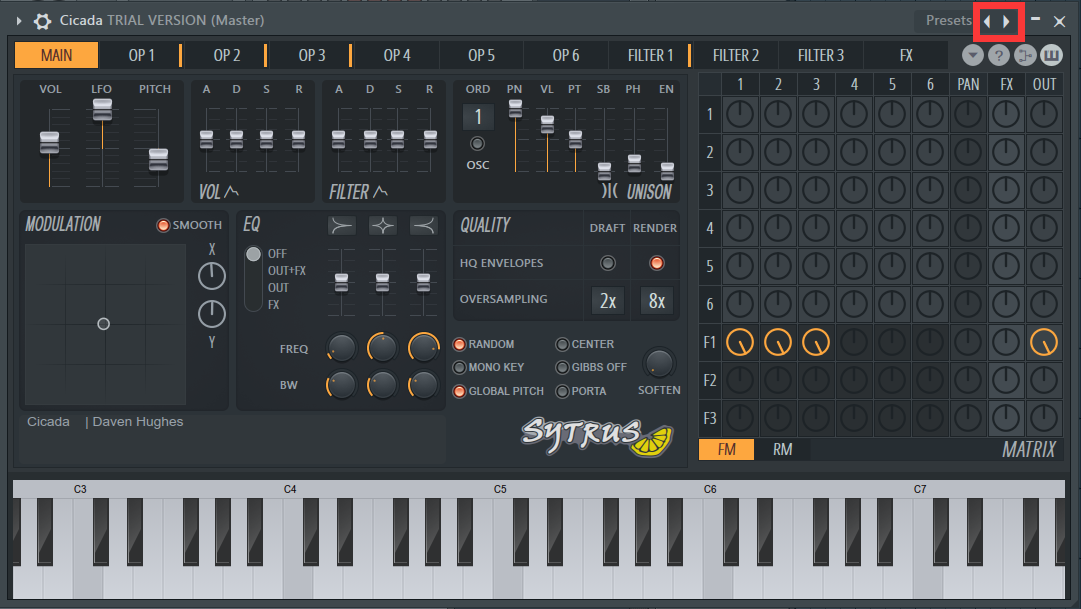
Task: Open the FILTER 1 tab
Action: click(650, 55)
